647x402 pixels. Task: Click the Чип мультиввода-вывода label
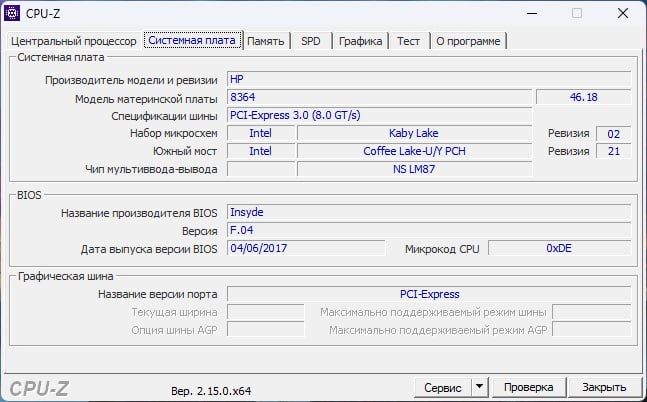point(151,169)
